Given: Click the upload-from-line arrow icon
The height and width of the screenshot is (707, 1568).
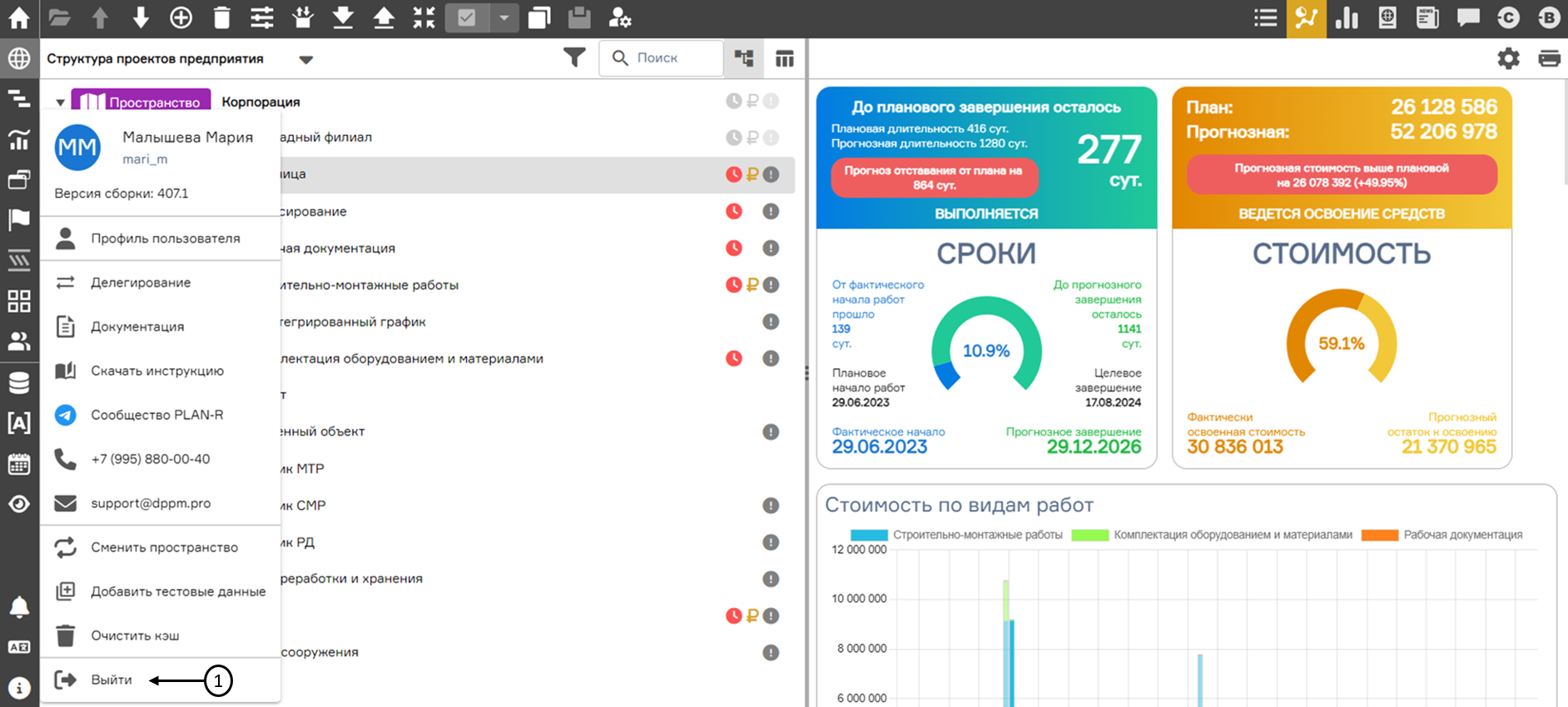Looking at the screenshot, I should [384, 17].
